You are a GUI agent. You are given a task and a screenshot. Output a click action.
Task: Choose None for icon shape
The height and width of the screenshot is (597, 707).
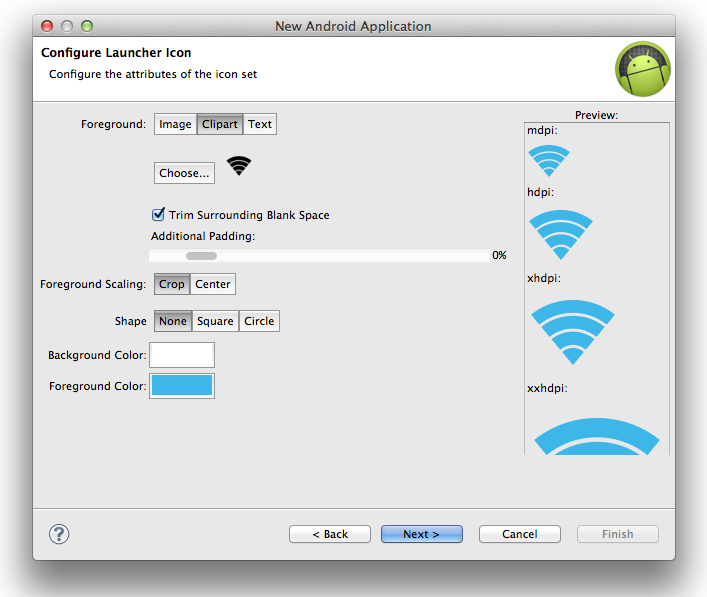point(173,321)
